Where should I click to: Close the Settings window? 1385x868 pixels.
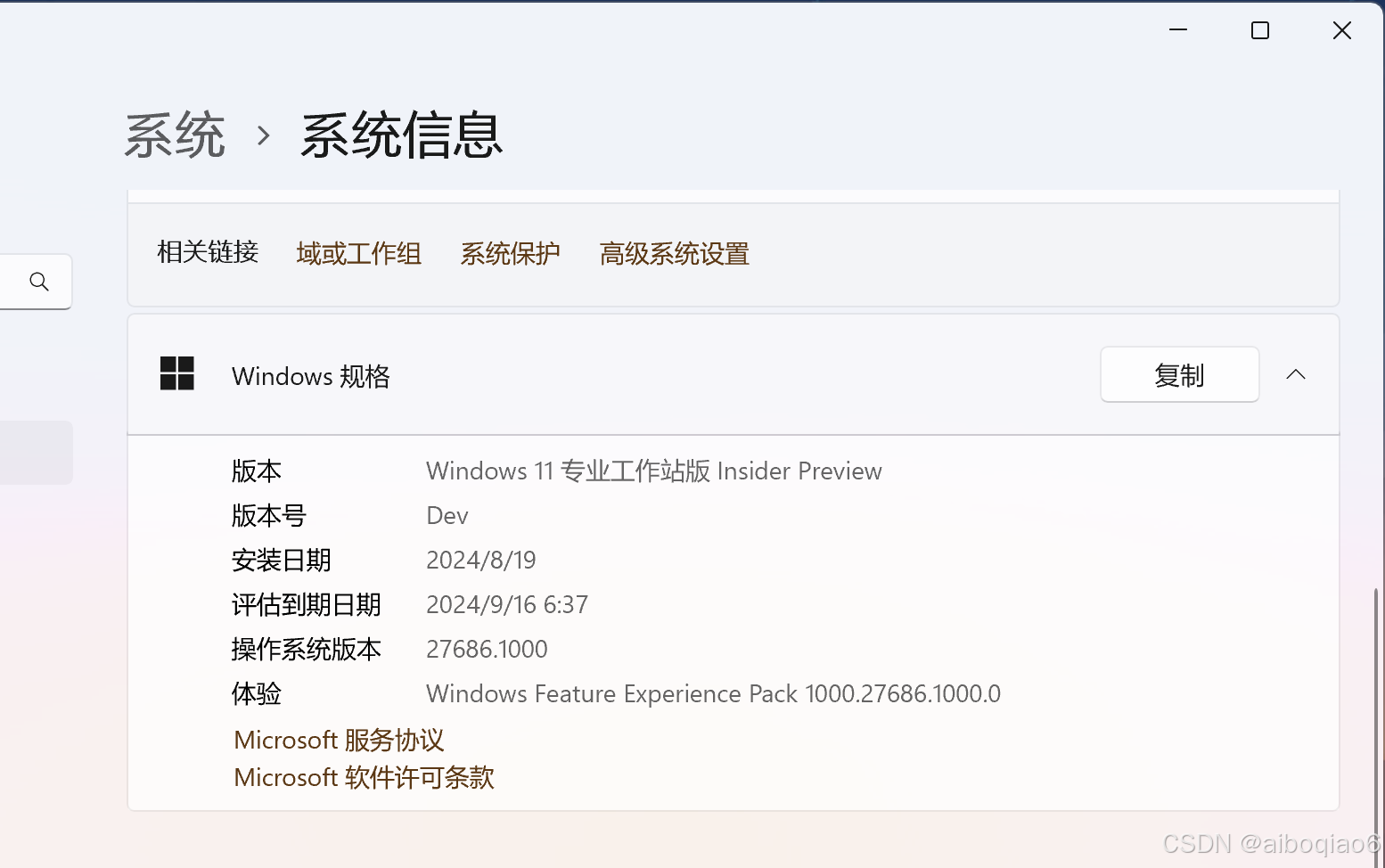[x=1342, y=30]
